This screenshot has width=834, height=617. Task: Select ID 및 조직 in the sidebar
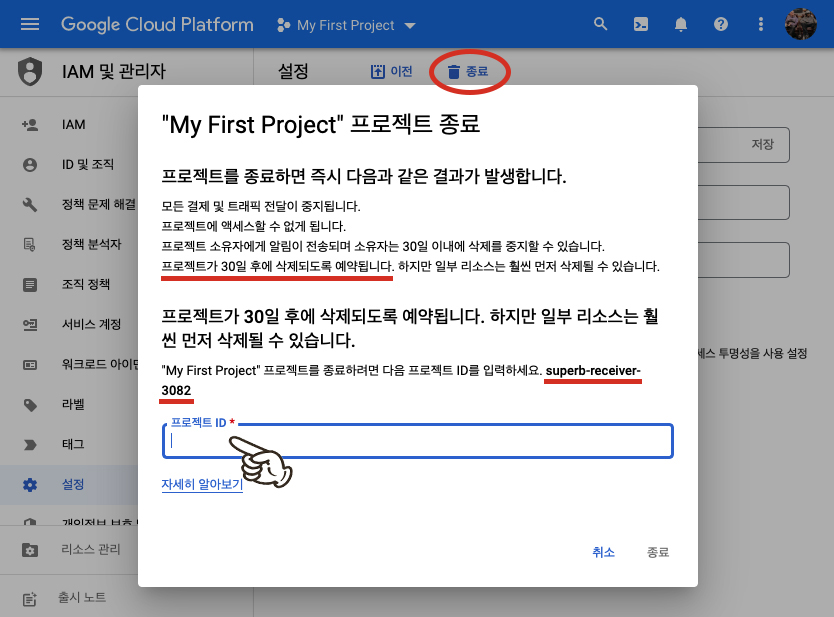(x=88, y=164)
